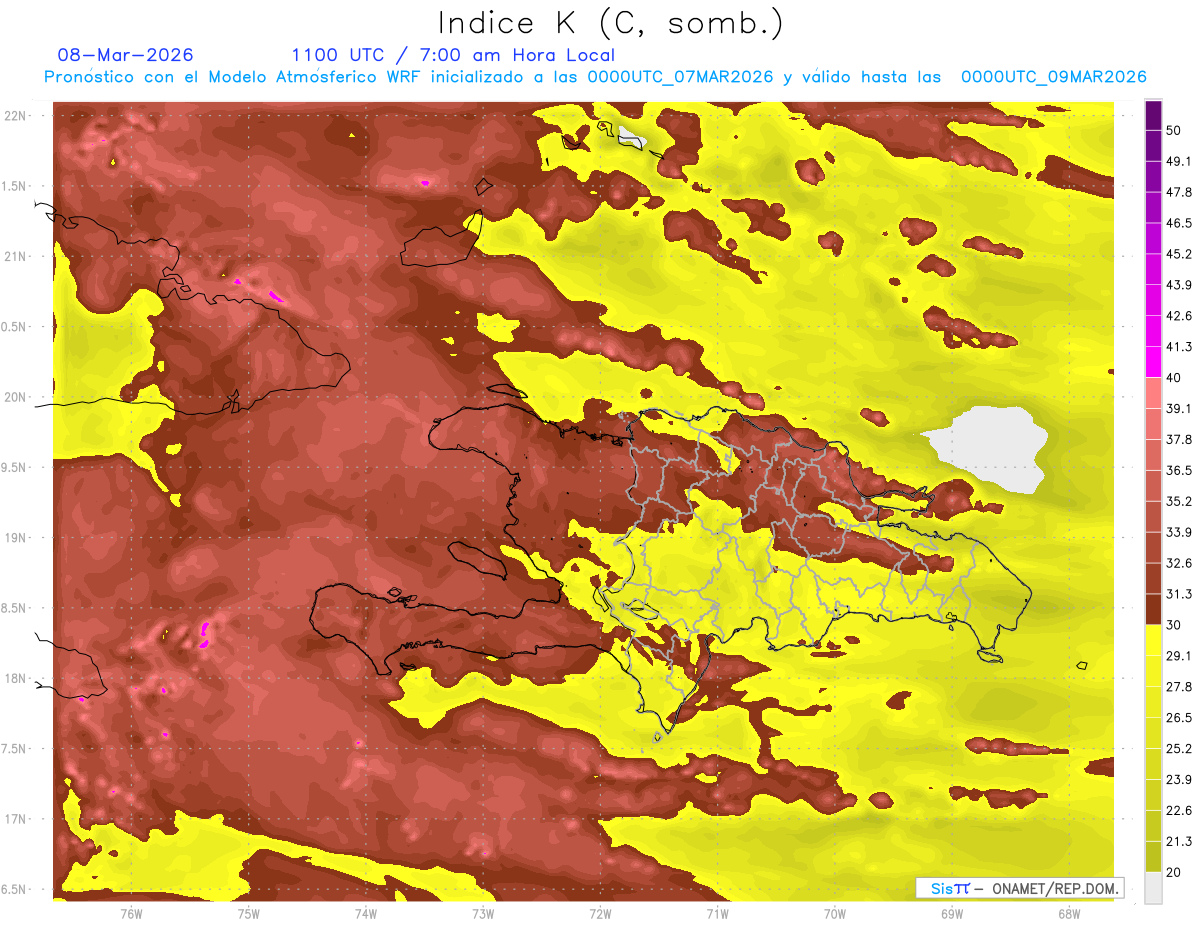This screenshot has height=927, width=1200.
Task: Pick the bright yellow swatch between 29.1 and 30
Action: (x=1153, y=640)
